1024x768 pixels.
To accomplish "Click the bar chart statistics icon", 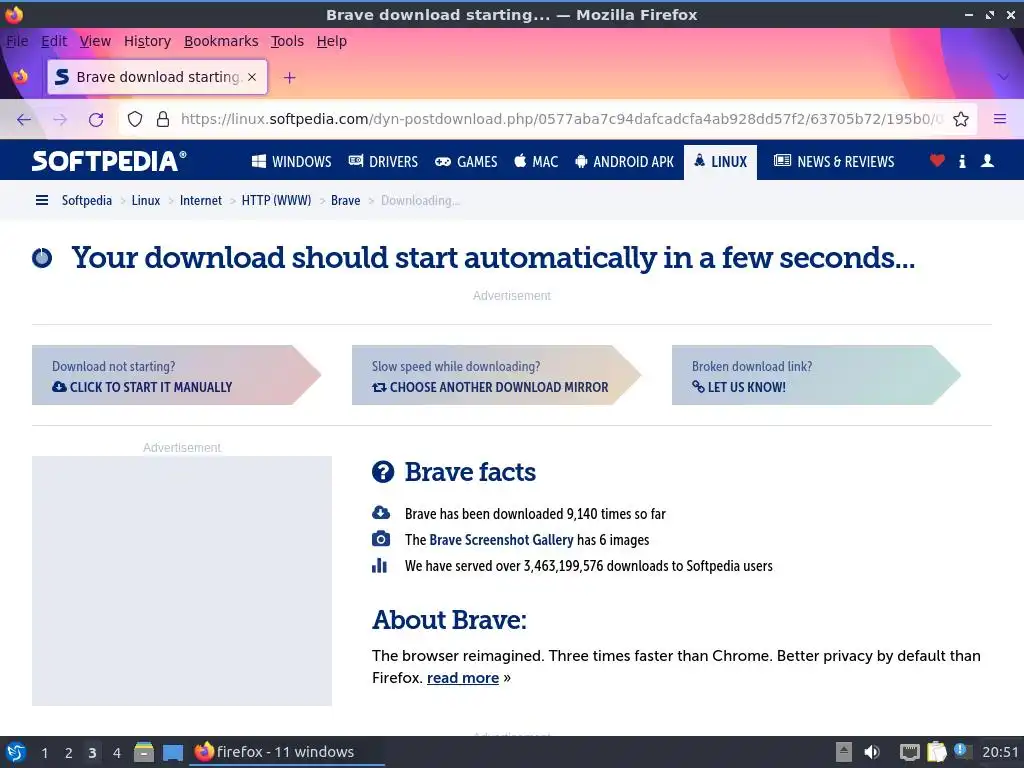I will (x=379, y=565).
